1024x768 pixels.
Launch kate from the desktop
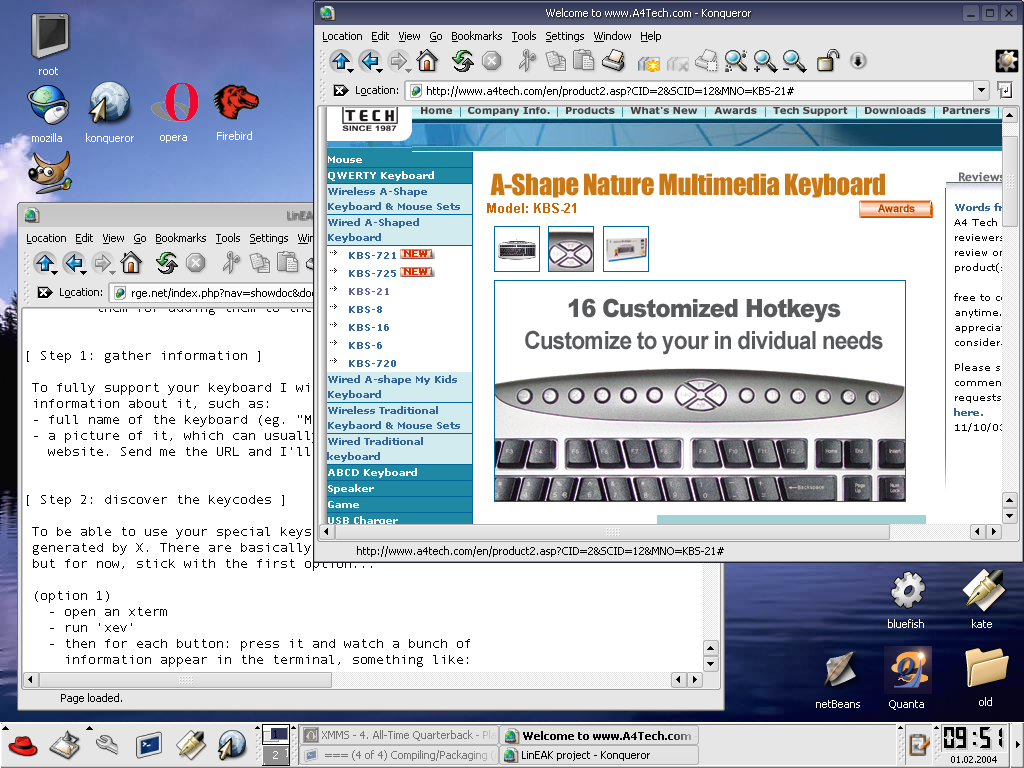(x=982, y=600)
